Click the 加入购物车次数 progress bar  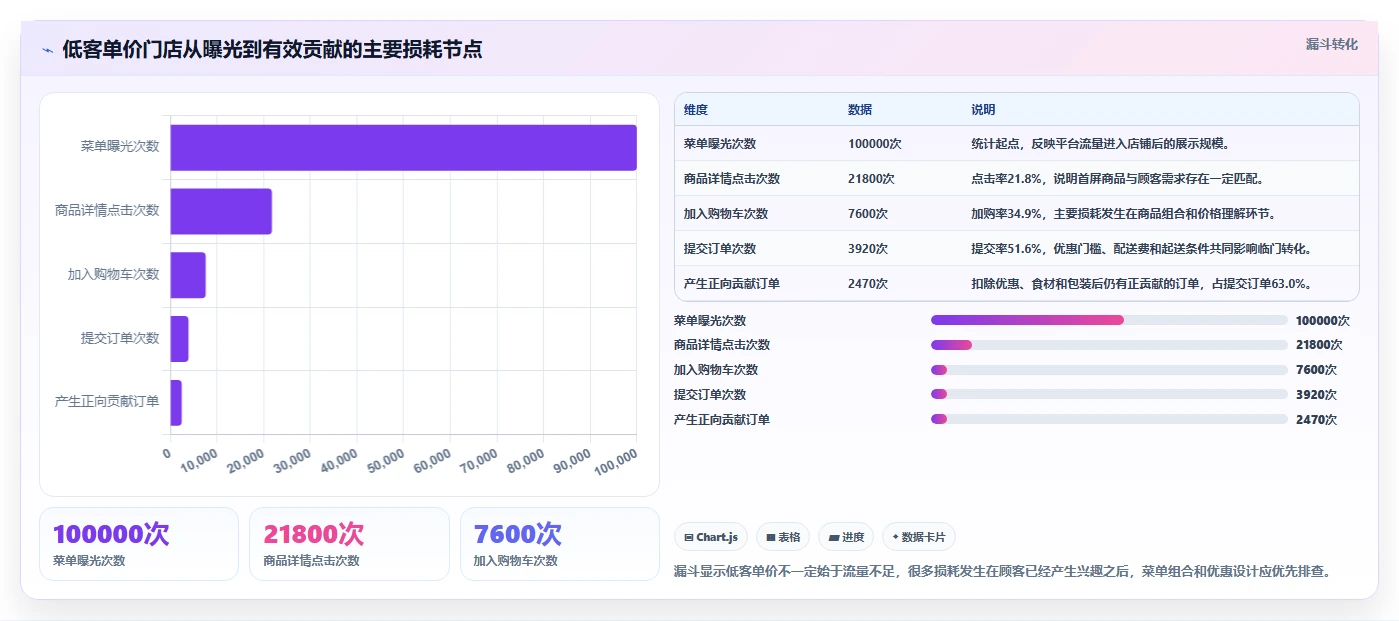[x=1109, y=370]
